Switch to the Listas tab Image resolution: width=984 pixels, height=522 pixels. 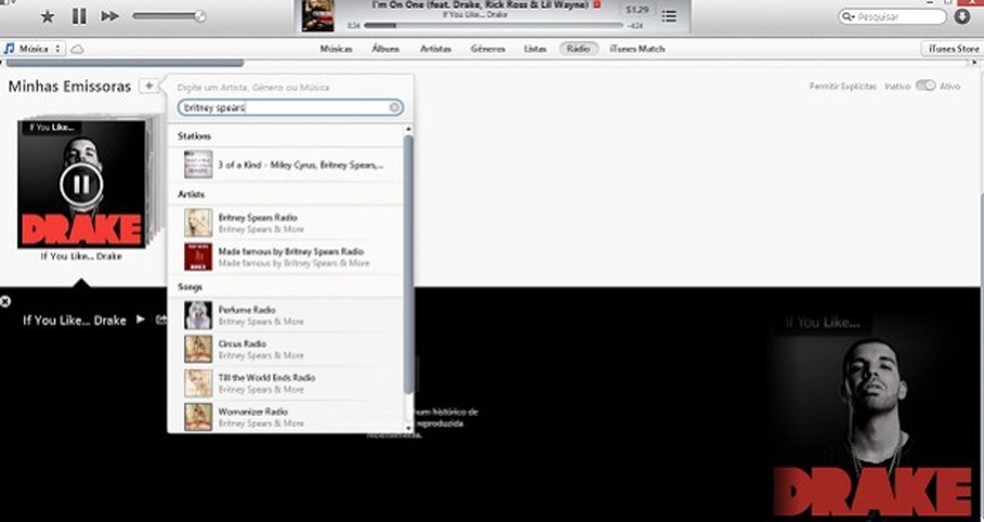click(x=535, y=49)
